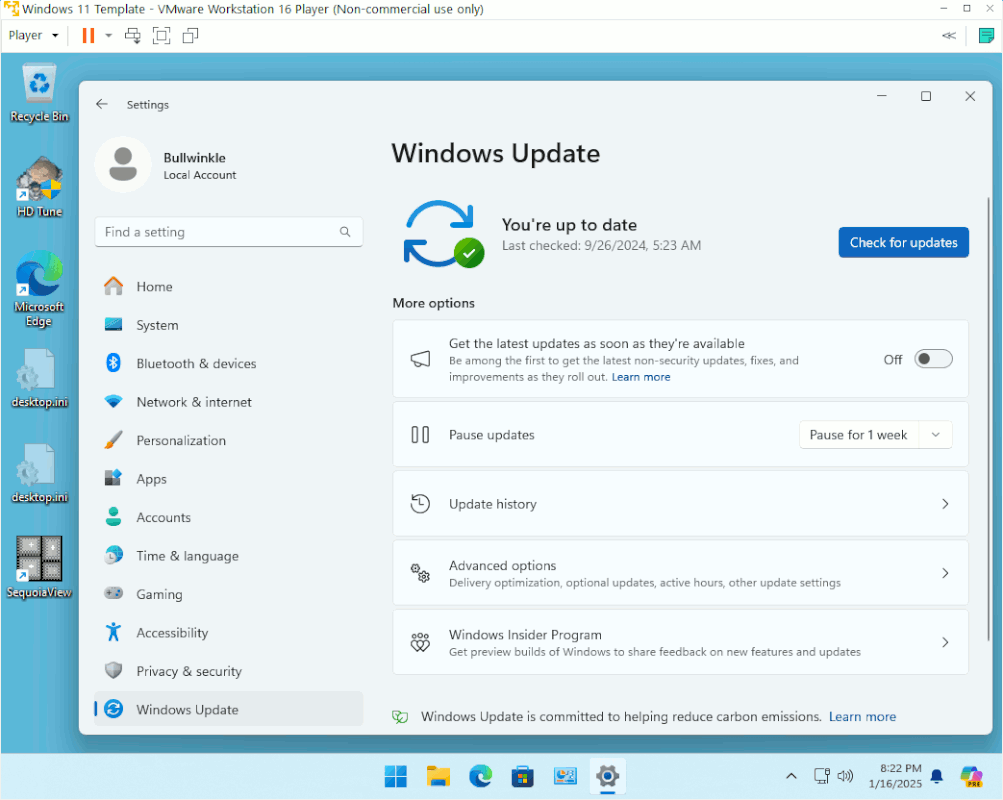Screen dimensions: 1003x800
Task: Select Windows Update in sidebar
Action: tap(228, 709)
